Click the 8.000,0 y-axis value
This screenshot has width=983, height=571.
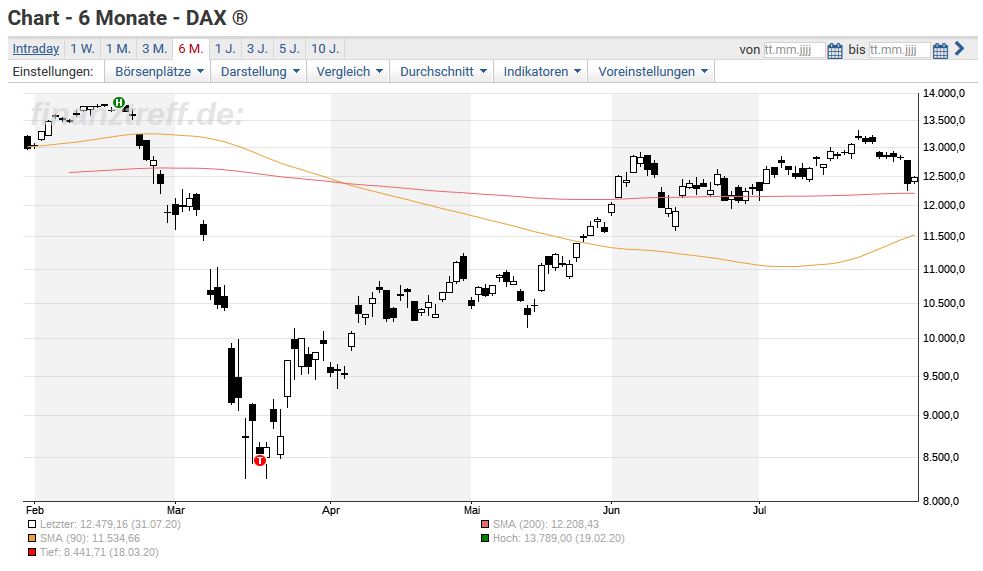coord(940,501)
